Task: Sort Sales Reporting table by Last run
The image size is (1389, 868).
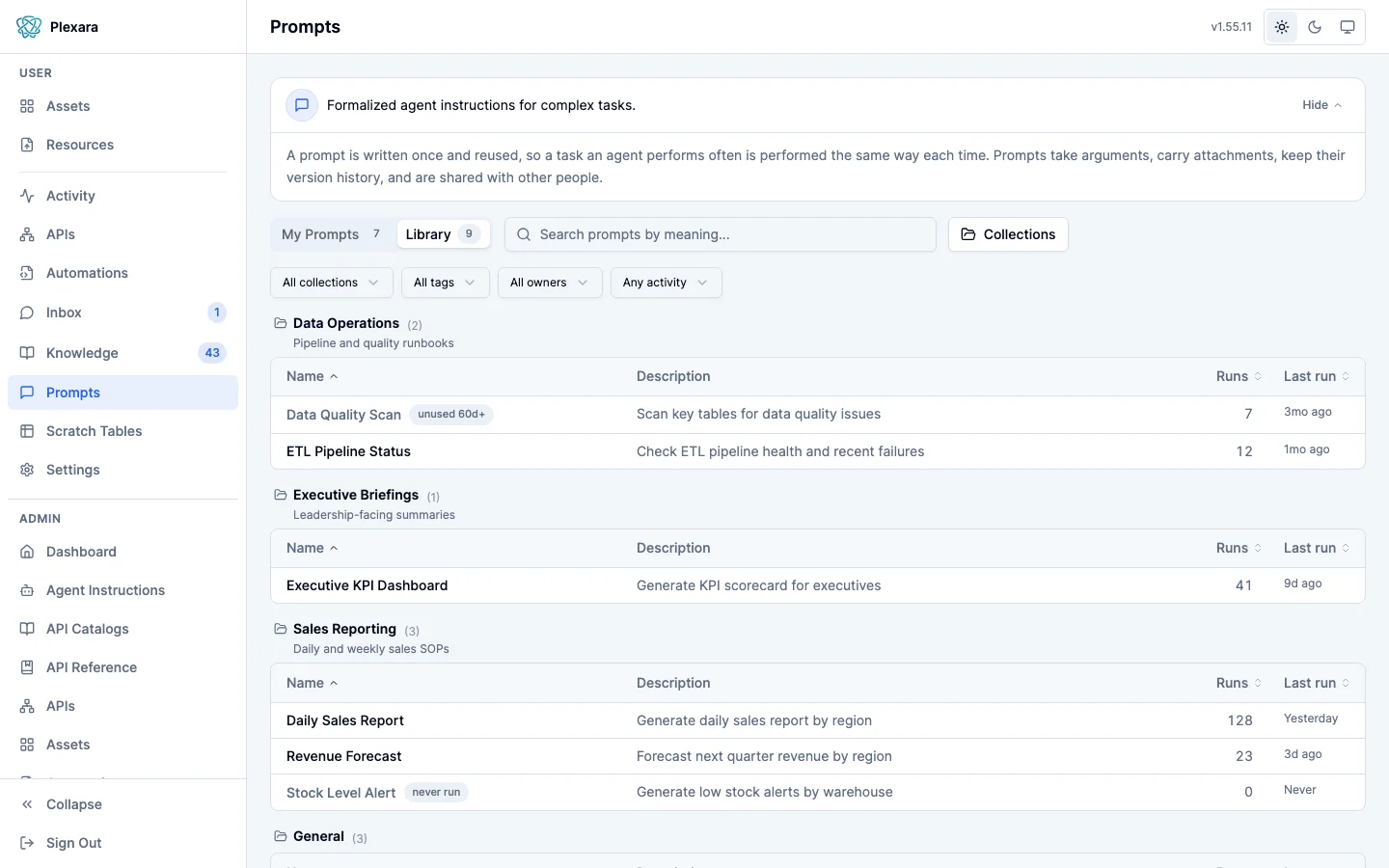Action: (1317, 683)
